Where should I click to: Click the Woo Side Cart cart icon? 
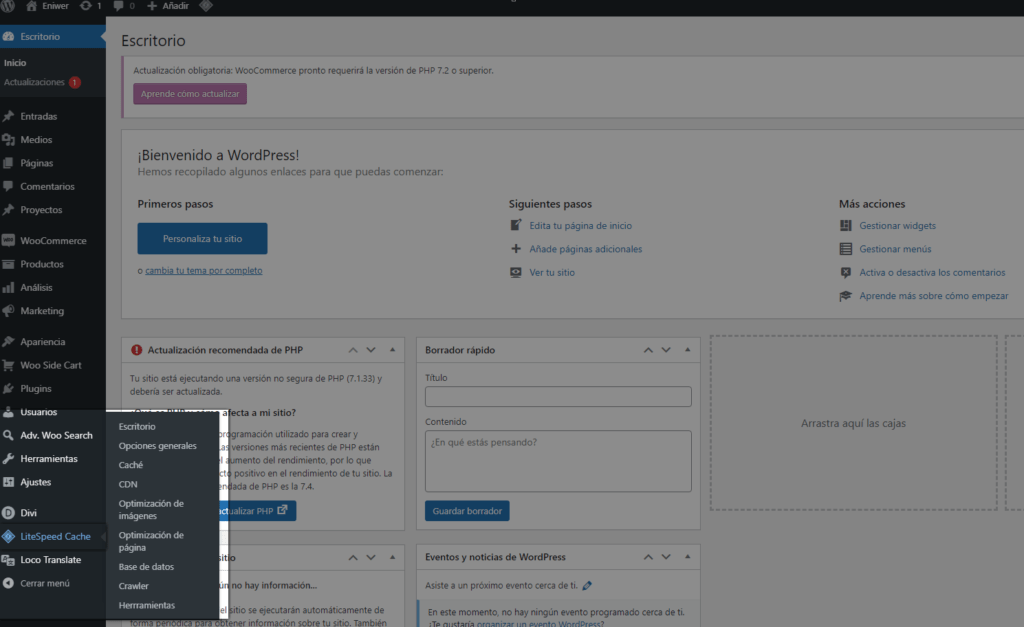pyautogui.click(x=8, y=365)
